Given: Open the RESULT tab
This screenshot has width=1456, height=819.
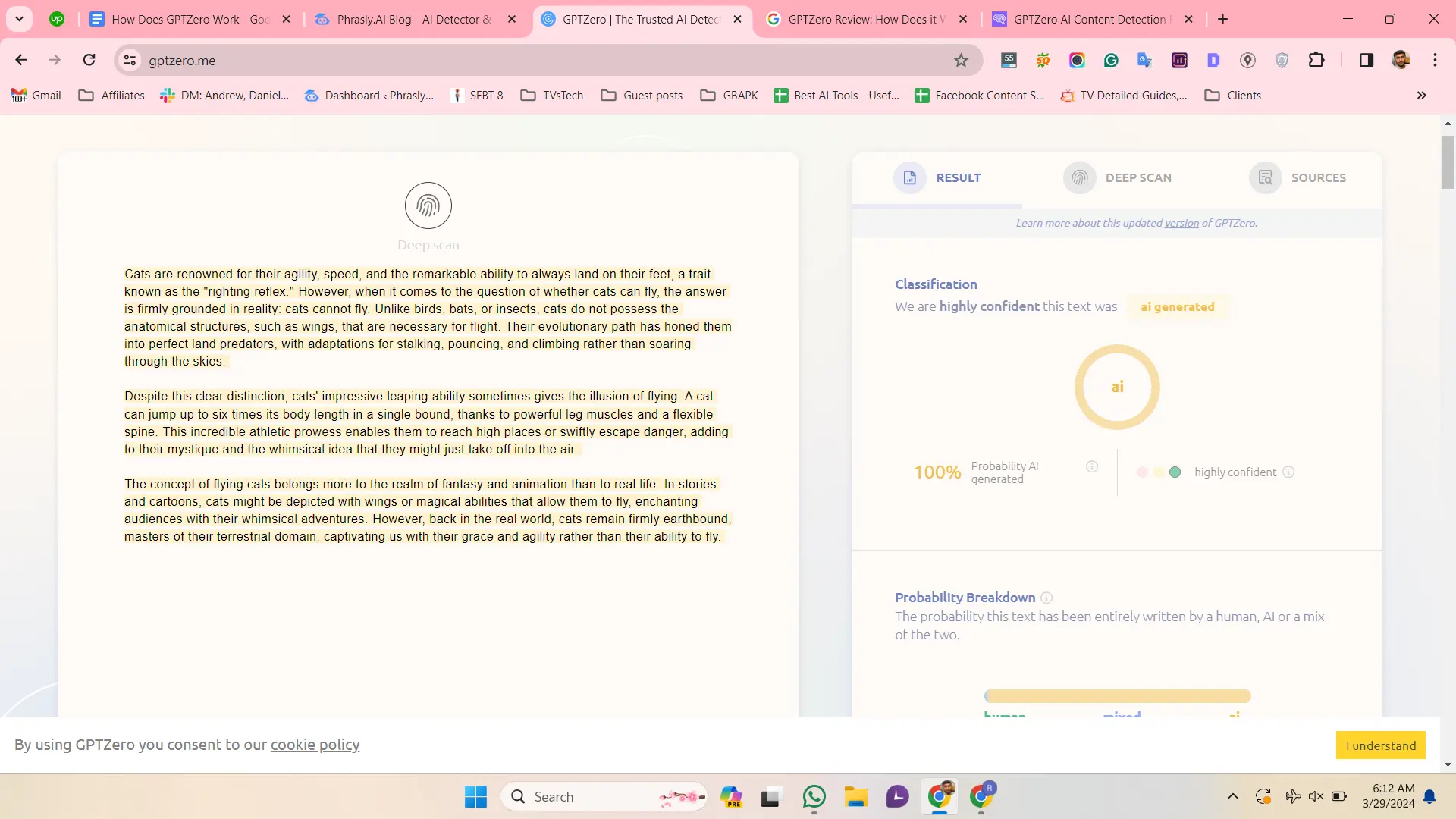Looking at the screenshot, I should click(937, 177).
